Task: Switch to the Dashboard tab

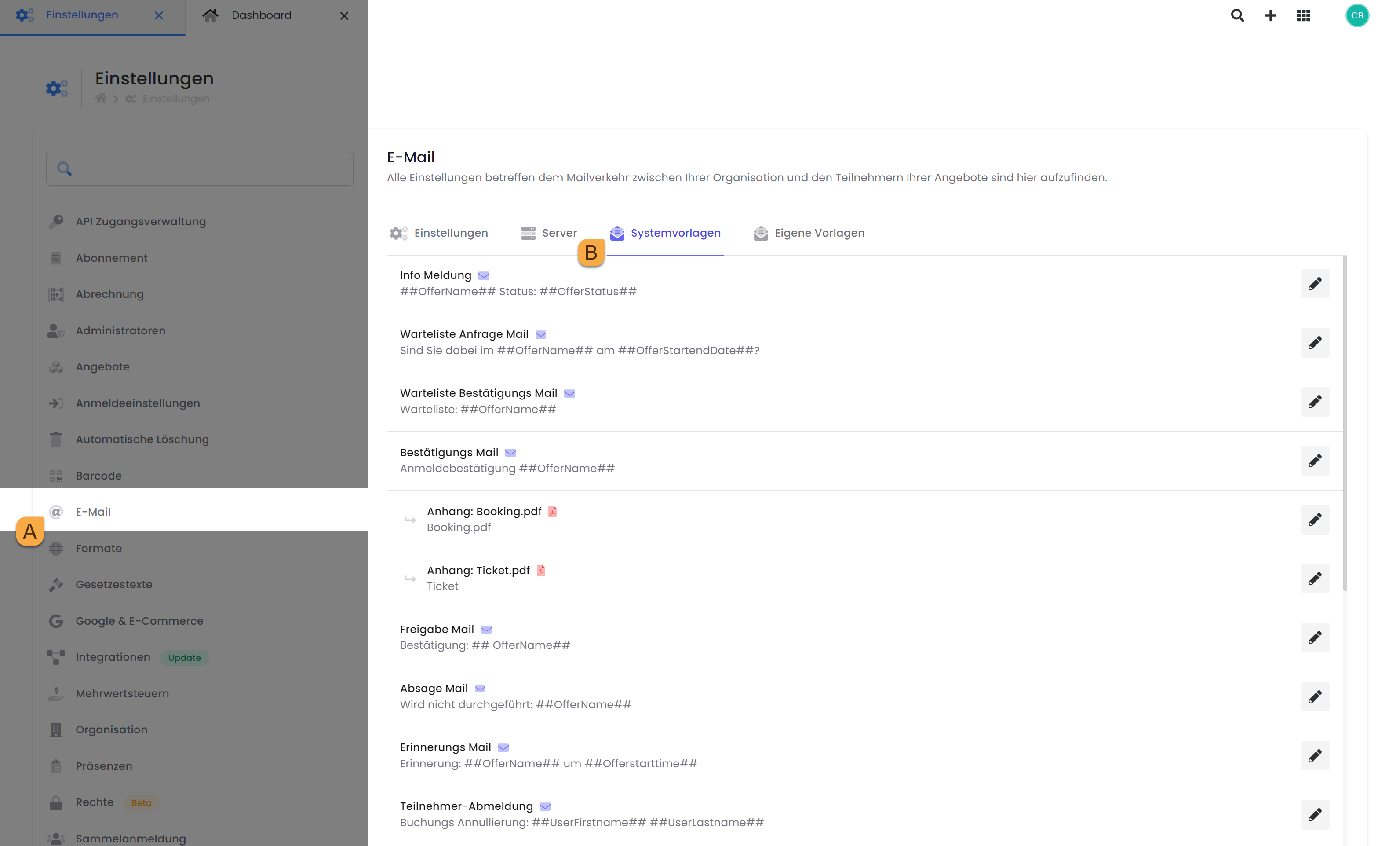Action: [261, 15]
